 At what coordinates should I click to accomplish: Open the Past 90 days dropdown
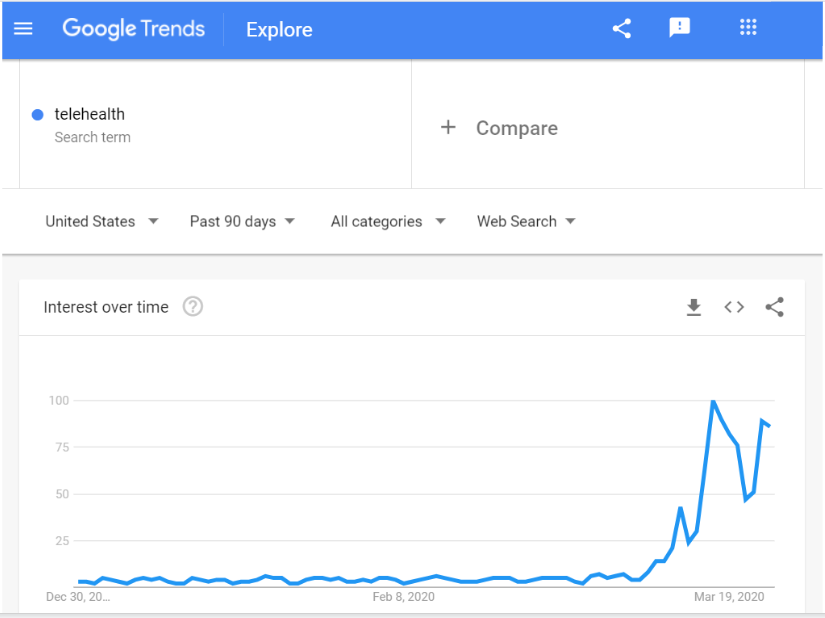point(242,221)
